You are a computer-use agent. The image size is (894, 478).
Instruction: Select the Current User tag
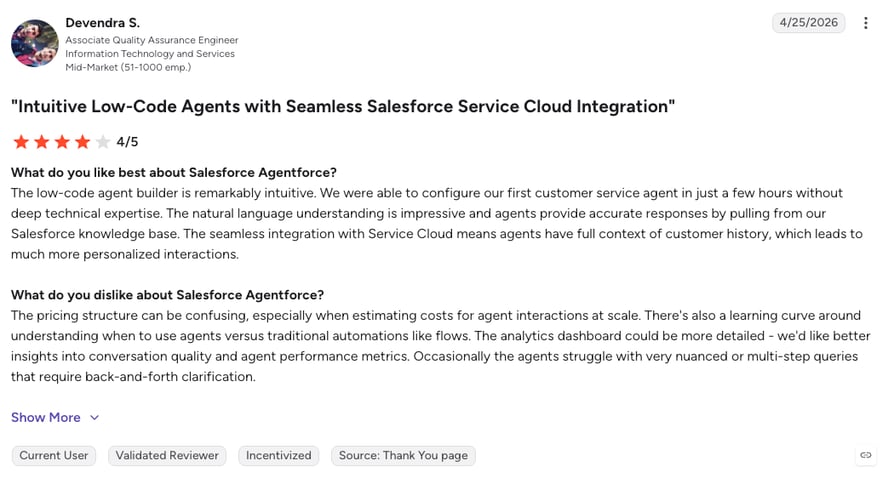tap(54, 455)
